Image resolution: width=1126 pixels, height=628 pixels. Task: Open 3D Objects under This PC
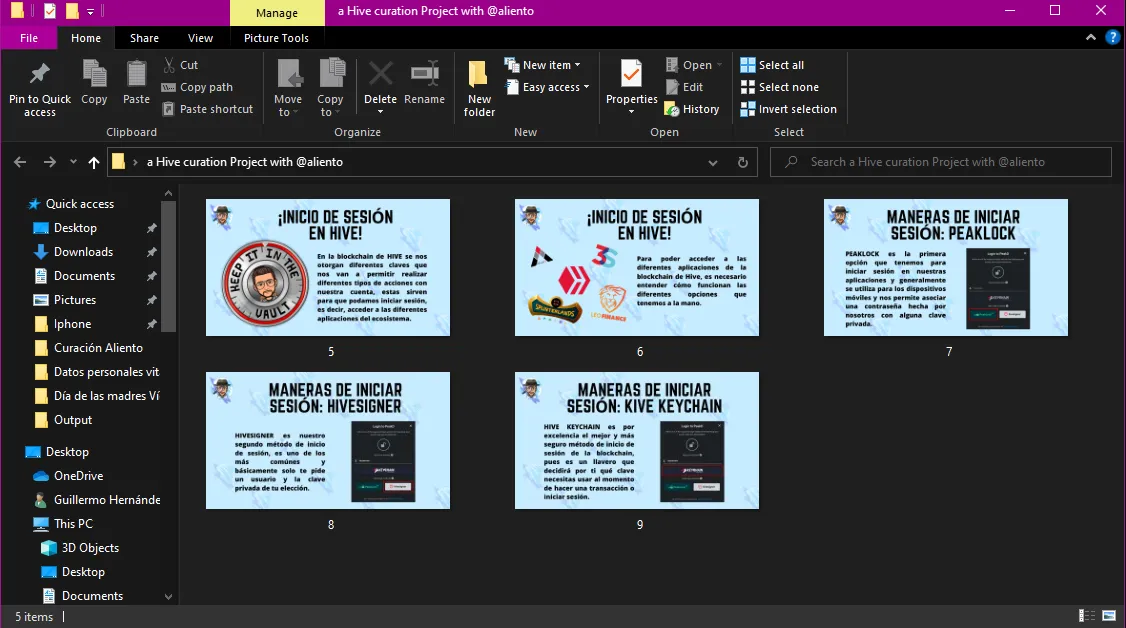(90, 548)
